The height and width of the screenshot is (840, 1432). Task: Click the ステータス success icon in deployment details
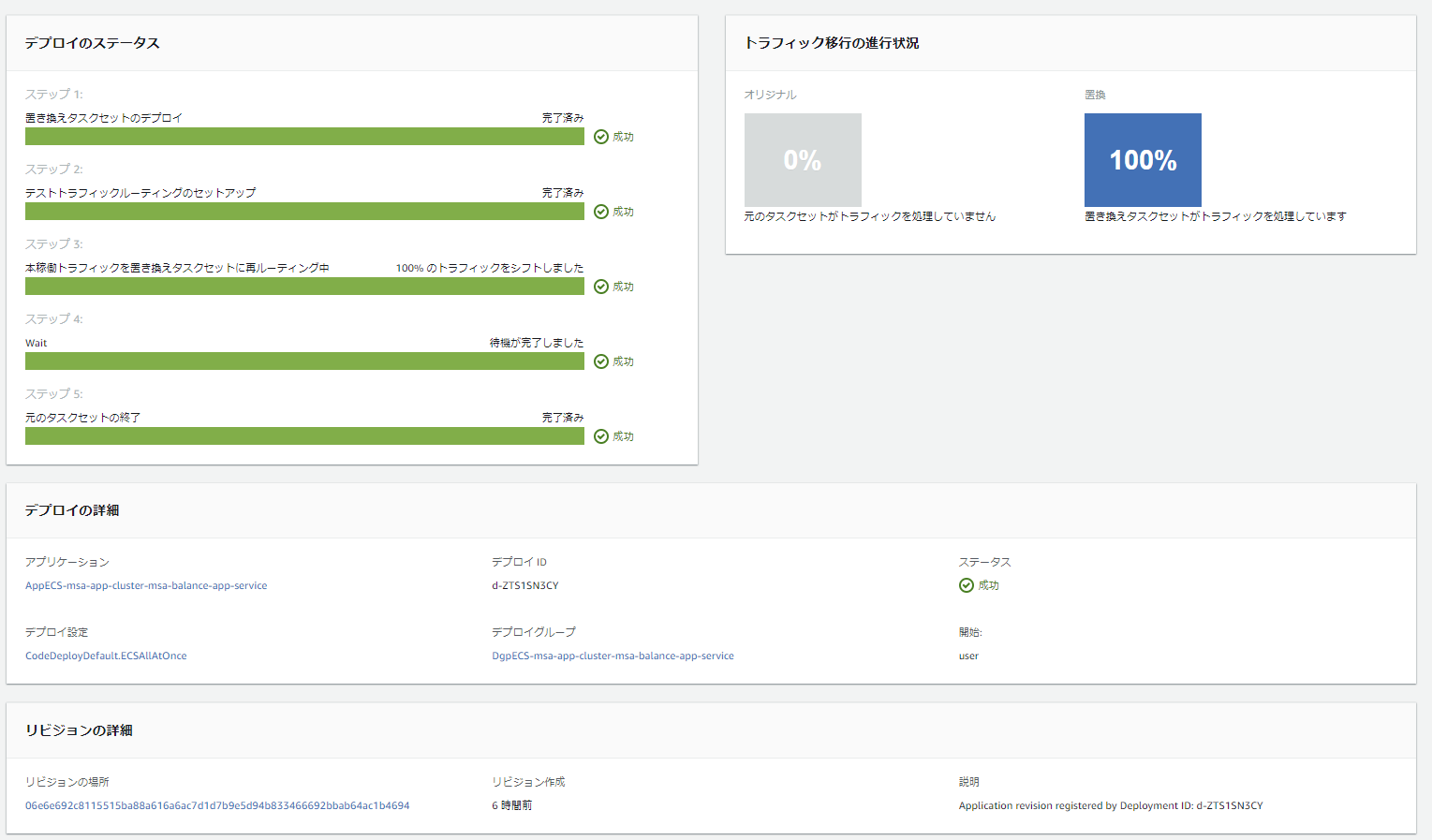point(967,585)
